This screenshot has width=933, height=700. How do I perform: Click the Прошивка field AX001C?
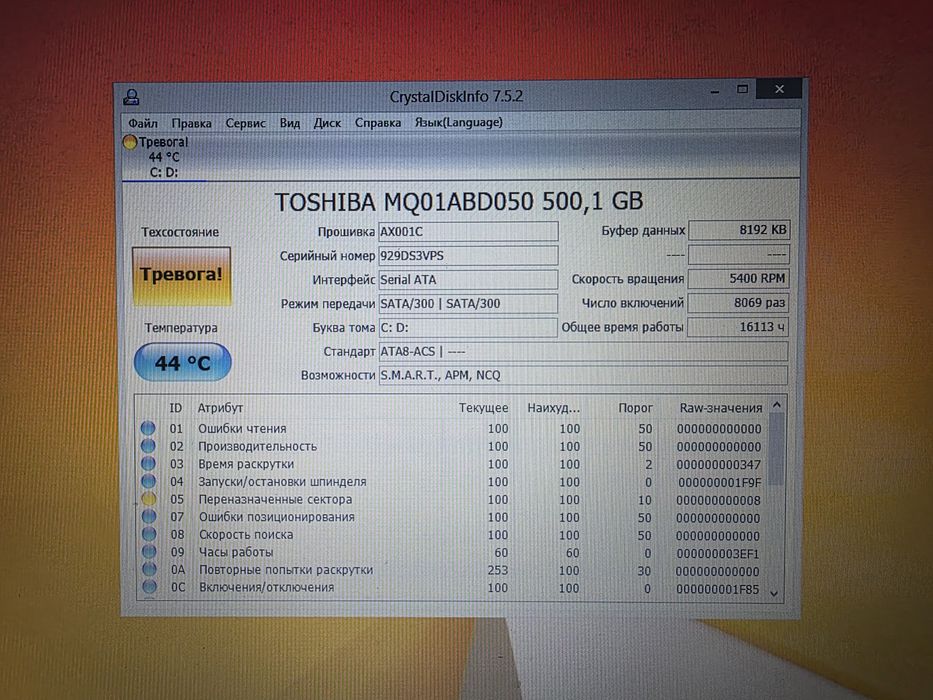(x=468, y=232)
